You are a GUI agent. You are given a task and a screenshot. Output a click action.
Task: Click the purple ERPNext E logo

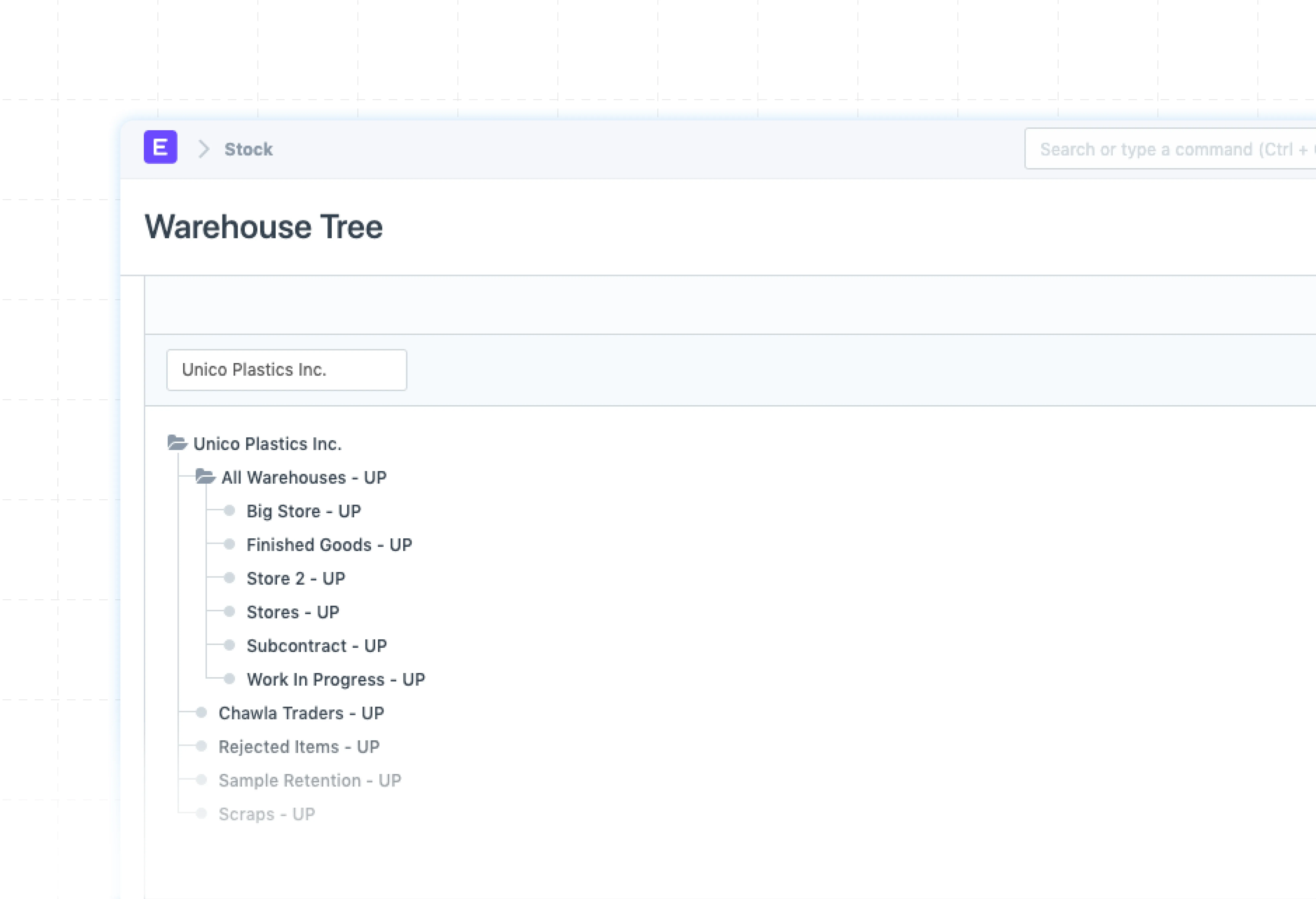160,147
